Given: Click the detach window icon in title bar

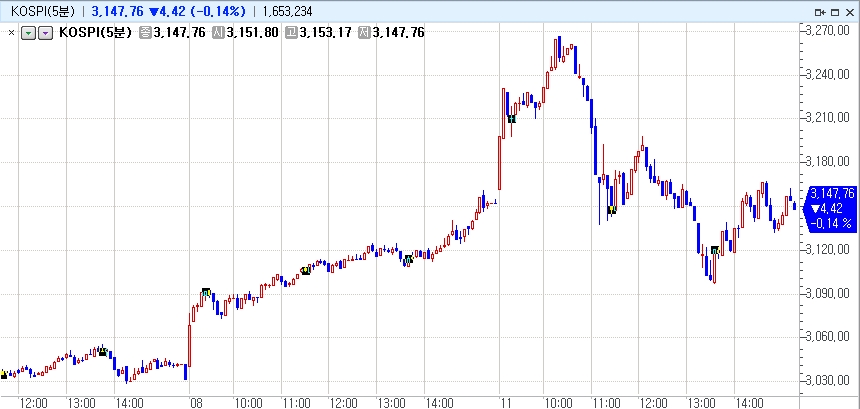Looking at the screenshot, I should [x=819, y=11].
